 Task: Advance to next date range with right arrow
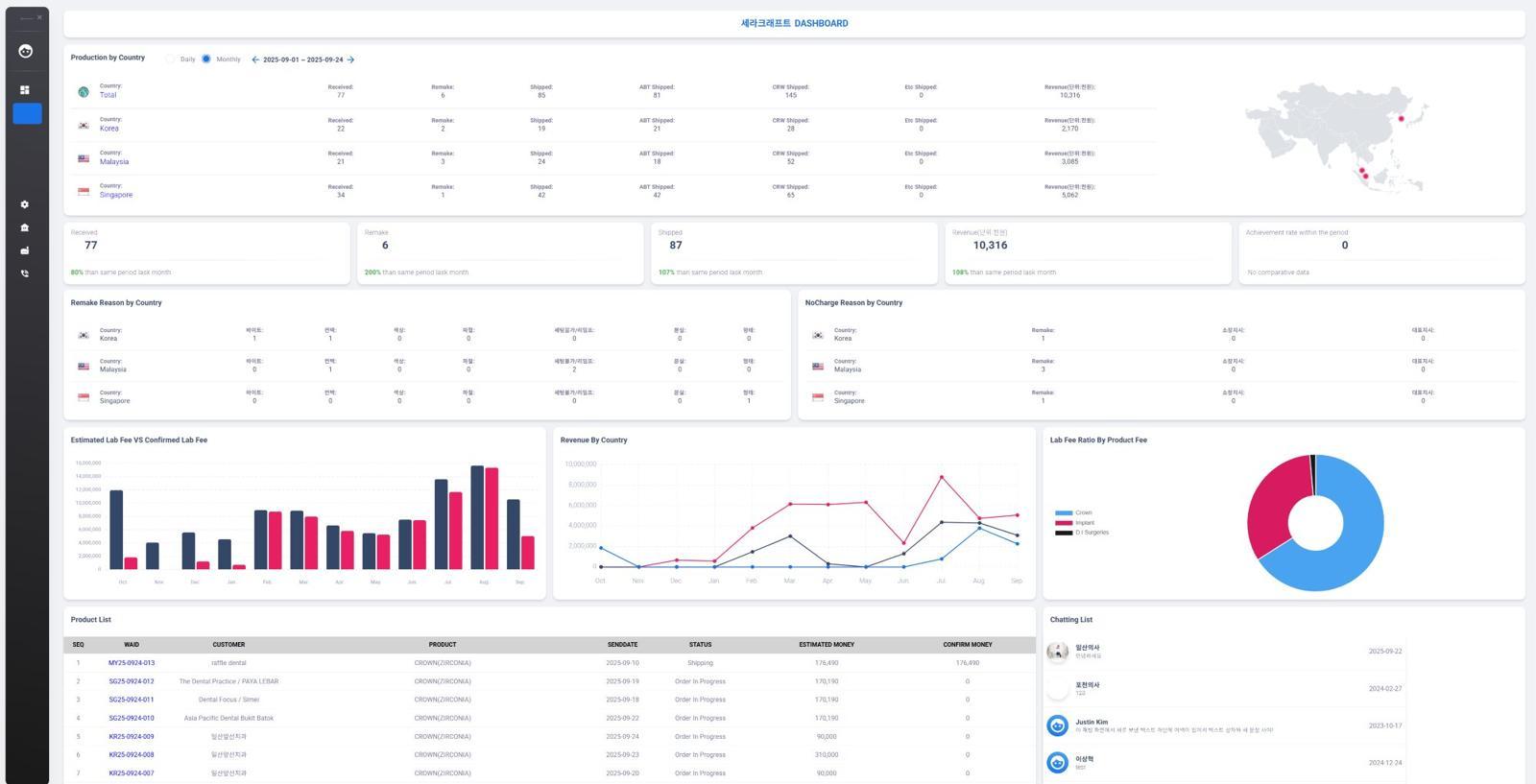tap(350, 59)
